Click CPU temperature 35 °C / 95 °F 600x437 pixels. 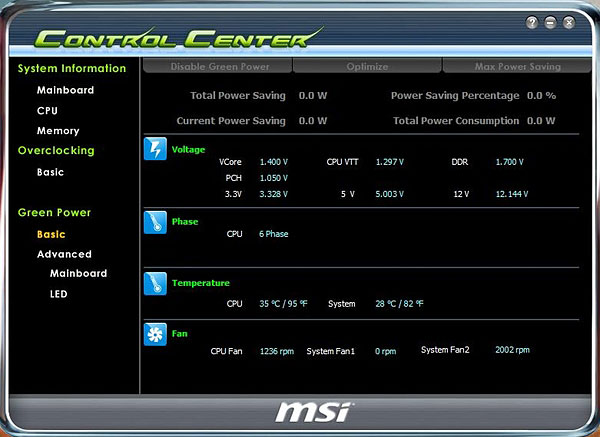[283, 304]
